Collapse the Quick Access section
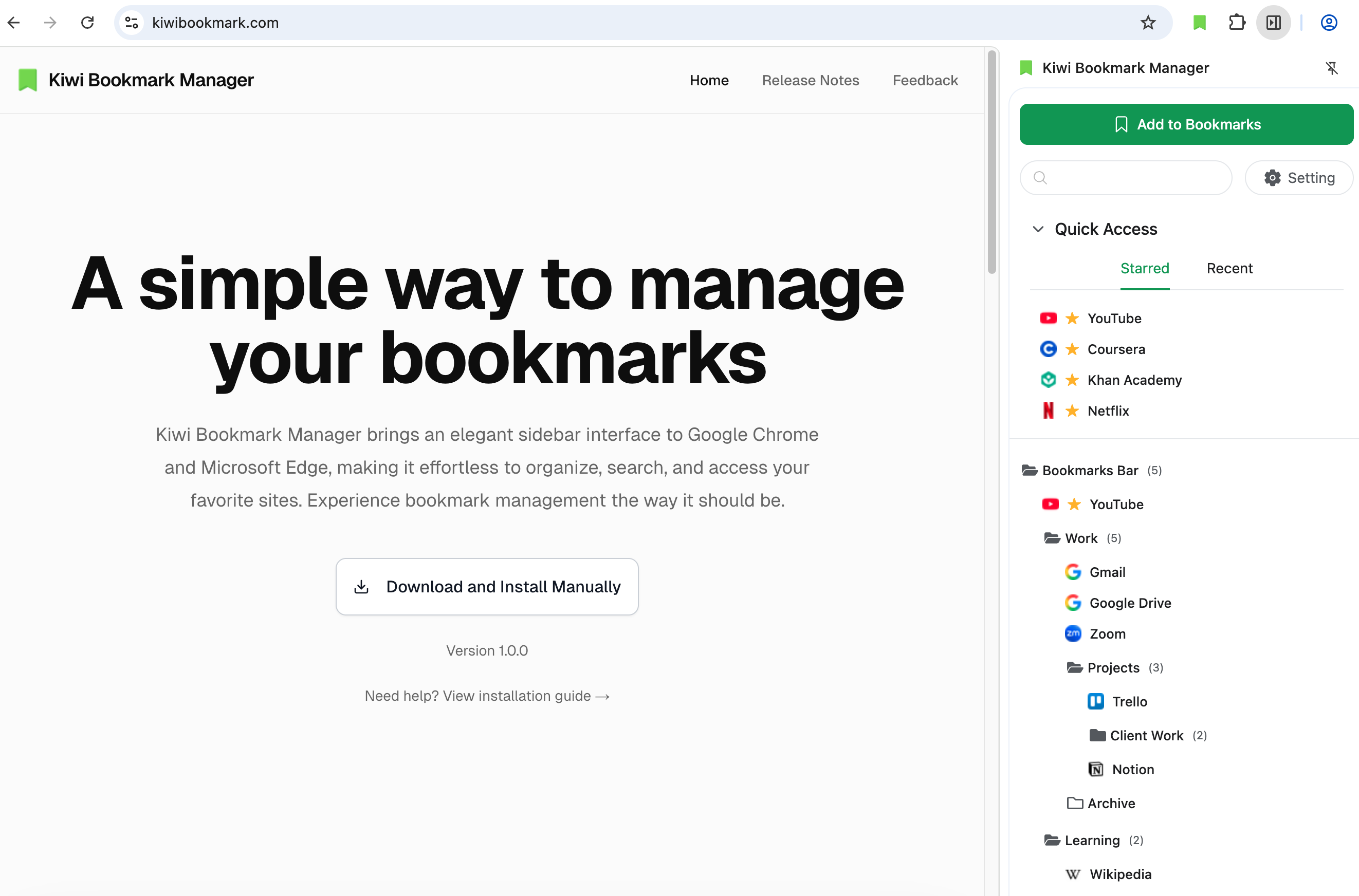This screenshot has height=896, width=1359. click(1038, 229)
